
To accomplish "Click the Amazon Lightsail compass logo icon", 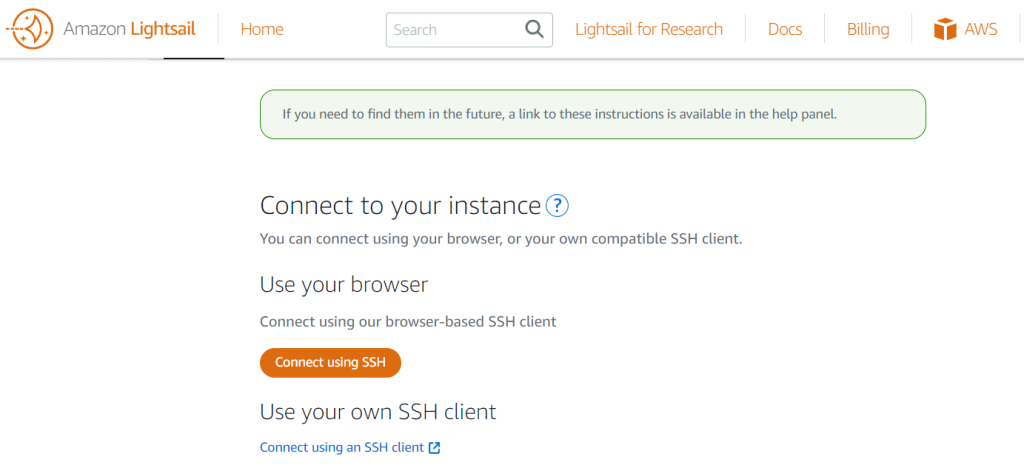I will point(32,29).
